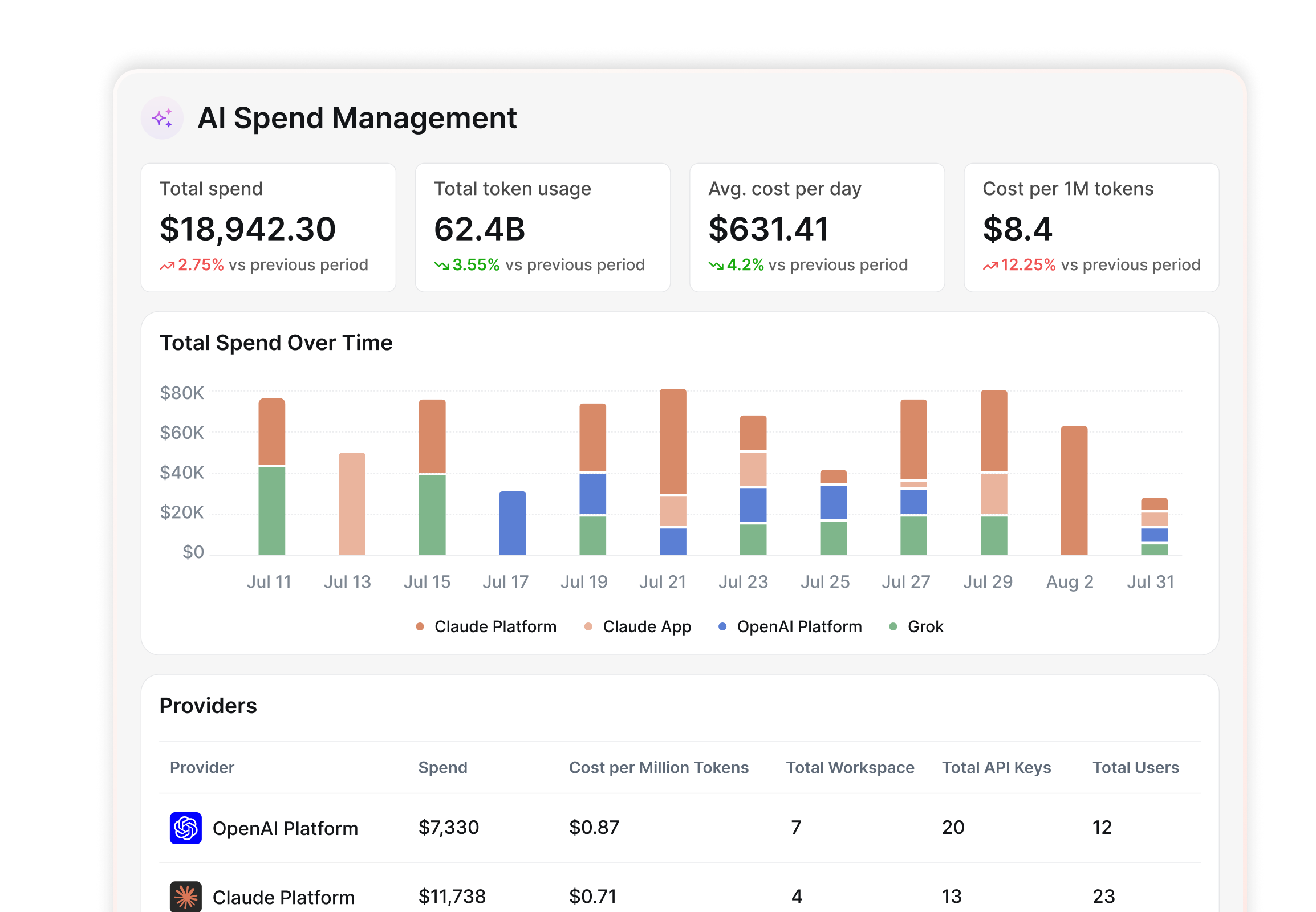Click the 62.4B token usage figure
The image size is (1316, 912).
click(480, 229)
